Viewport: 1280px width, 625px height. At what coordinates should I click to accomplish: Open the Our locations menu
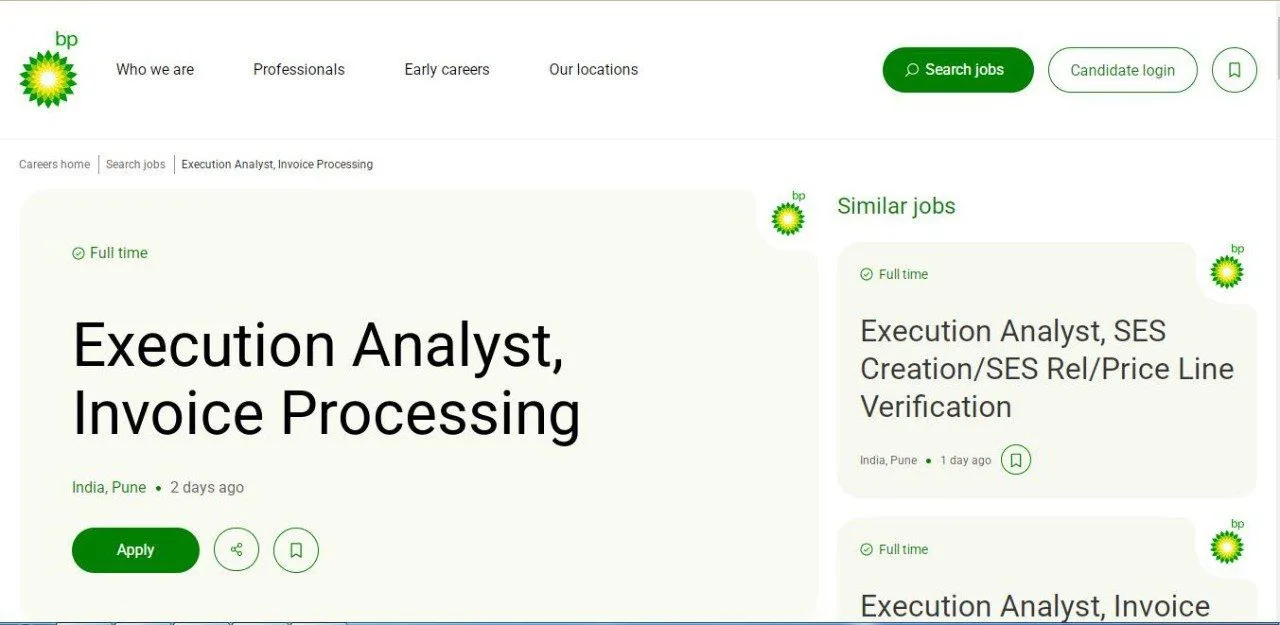point(593,70)
